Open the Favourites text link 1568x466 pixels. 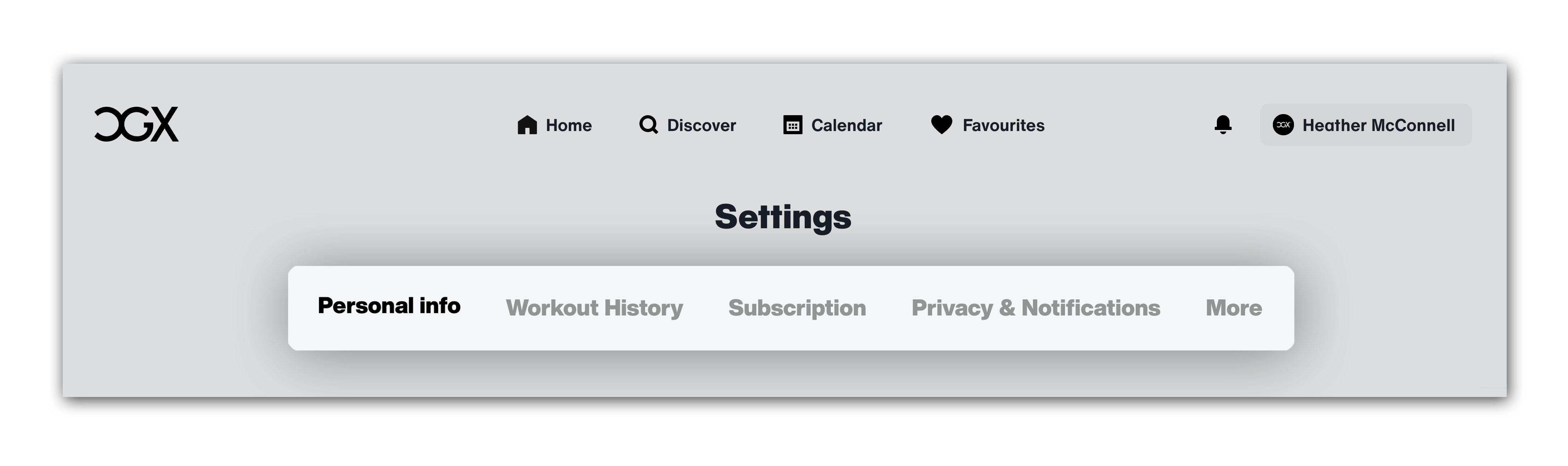(1004, 125)
